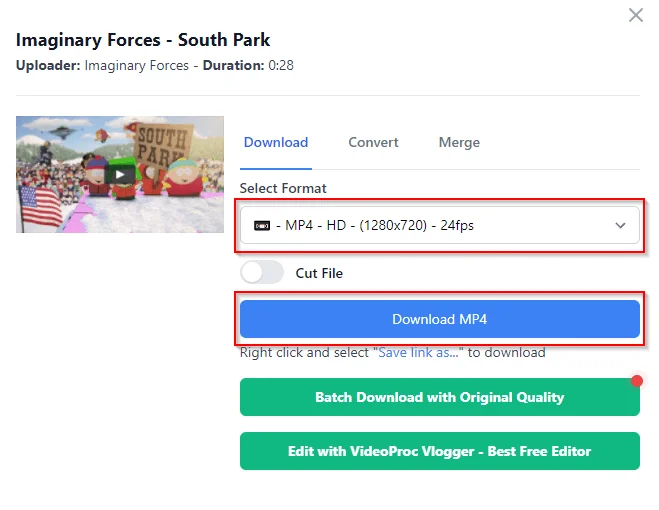Click the title "Imaginary Forces - South Park"
The image size is (659, 510).
tap(143, 40)
